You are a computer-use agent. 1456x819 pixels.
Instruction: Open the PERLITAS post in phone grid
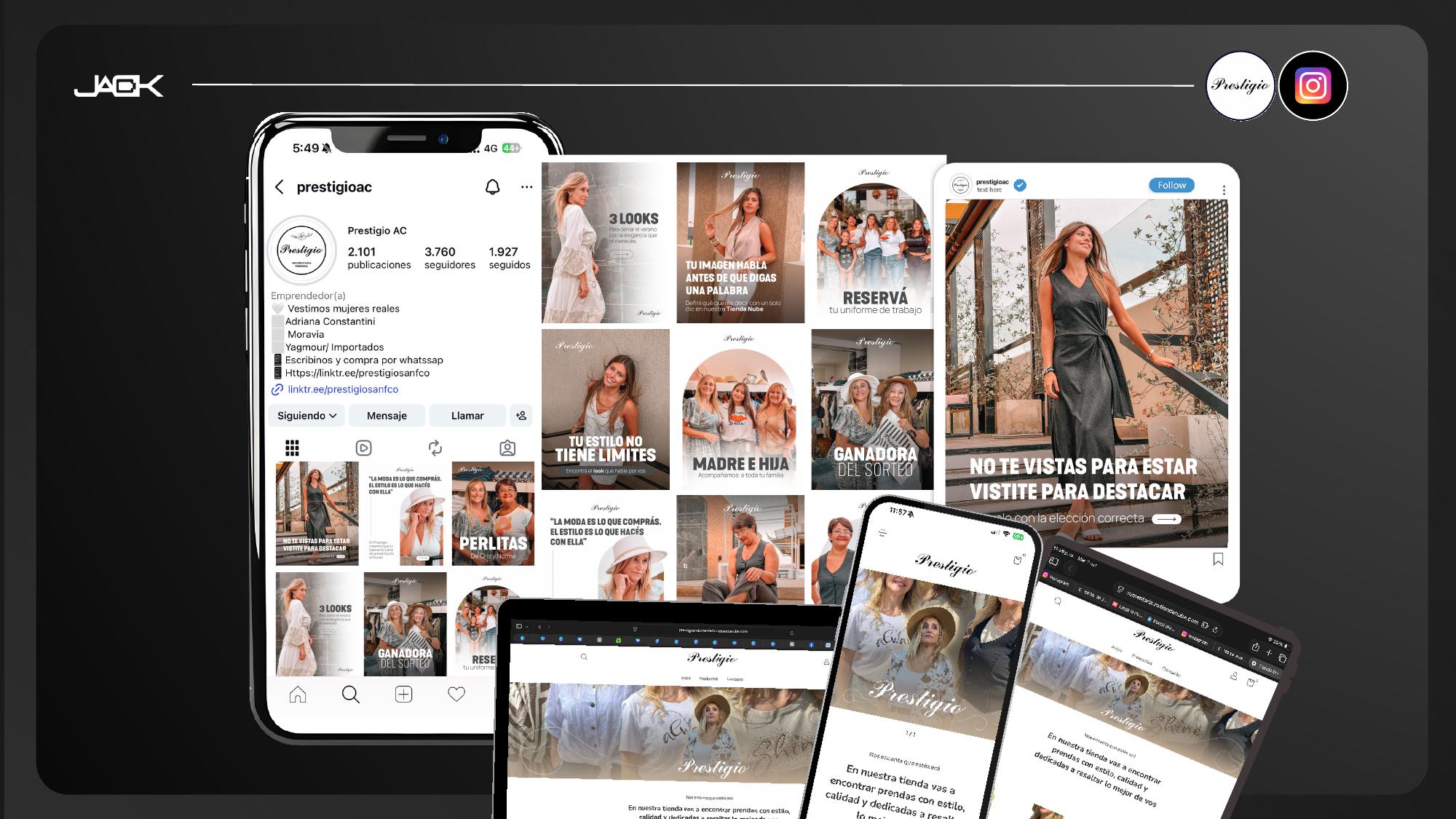point(493,513)
